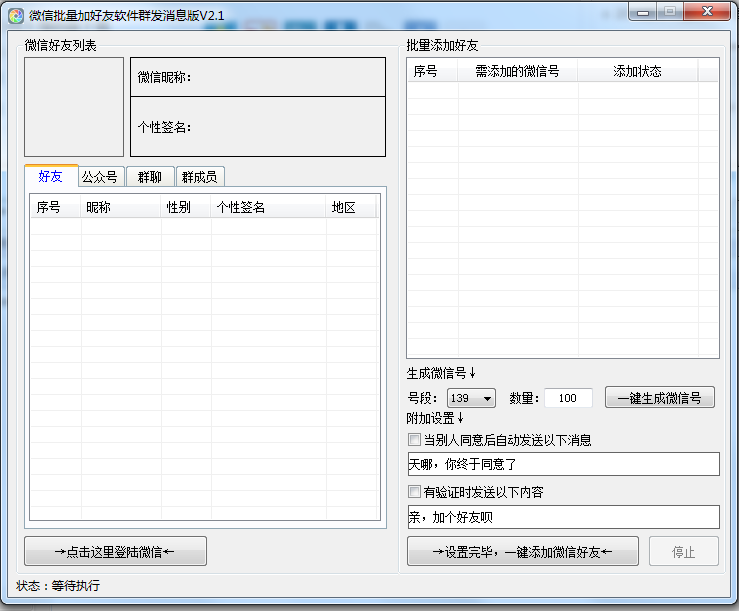Switch to the 群成员 tab
The image size is (739, 611).
200,177
